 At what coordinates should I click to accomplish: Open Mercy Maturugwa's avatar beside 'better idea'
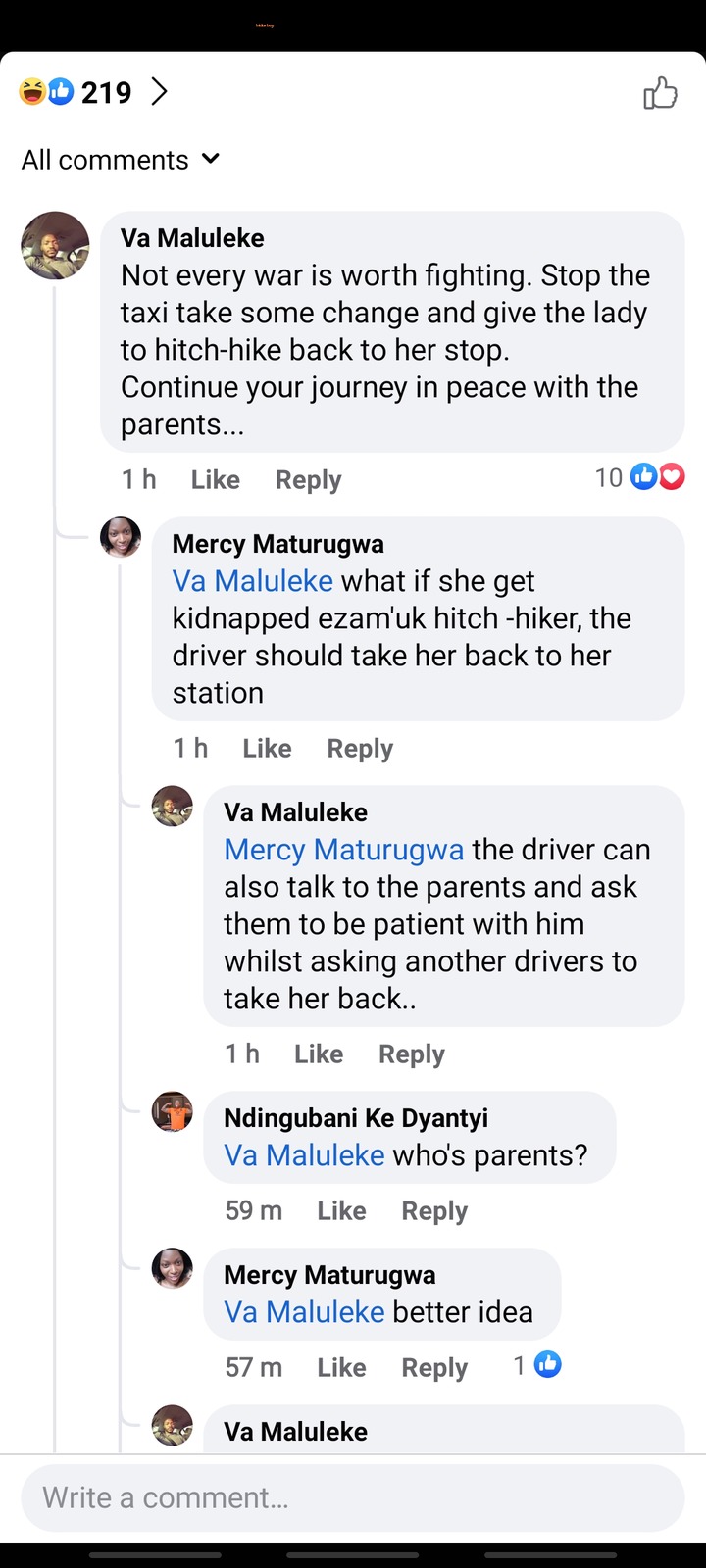pos(173,1269)
